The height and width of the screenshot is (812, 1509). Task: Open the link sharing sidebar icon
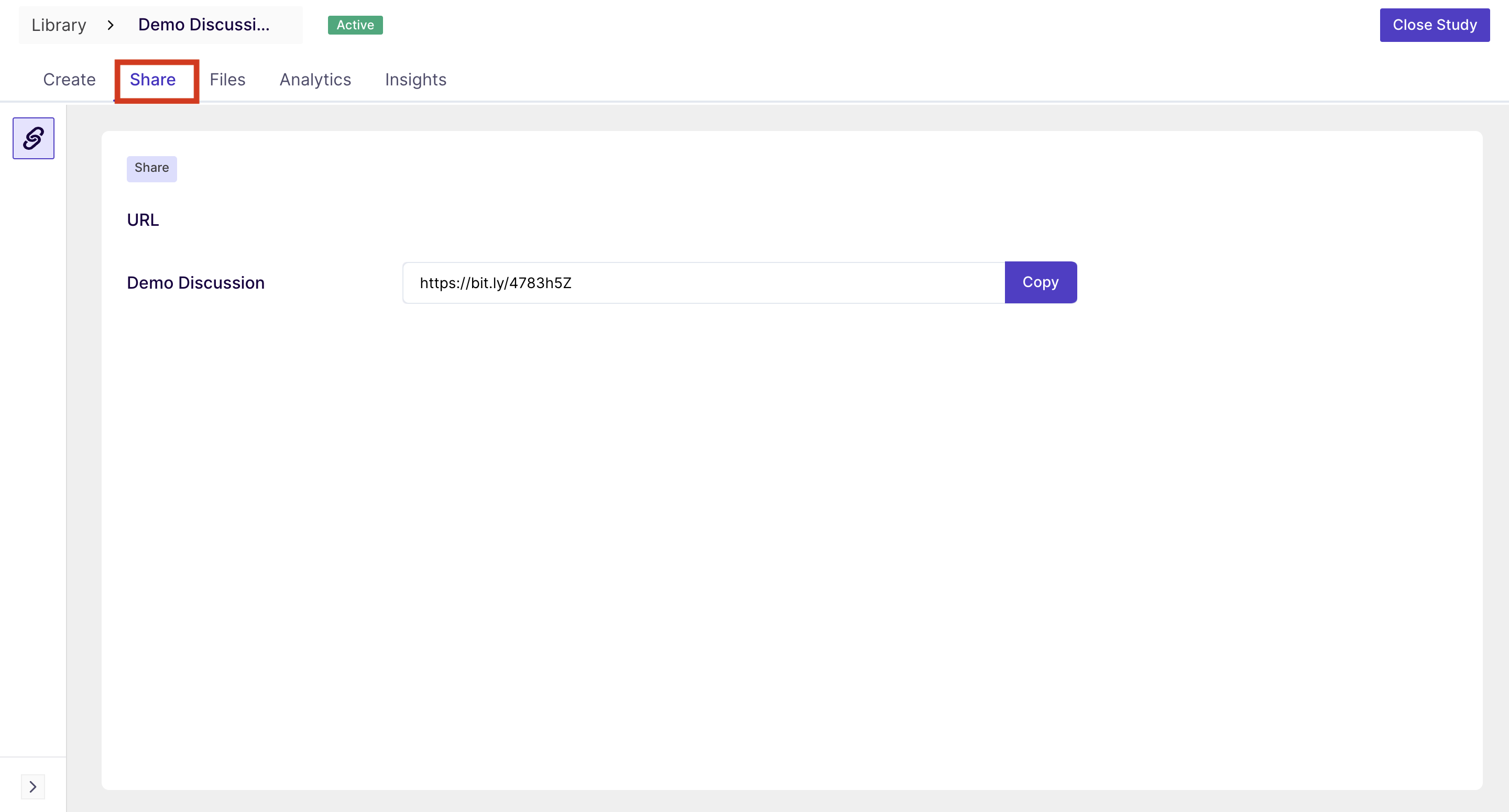point(34,138)
